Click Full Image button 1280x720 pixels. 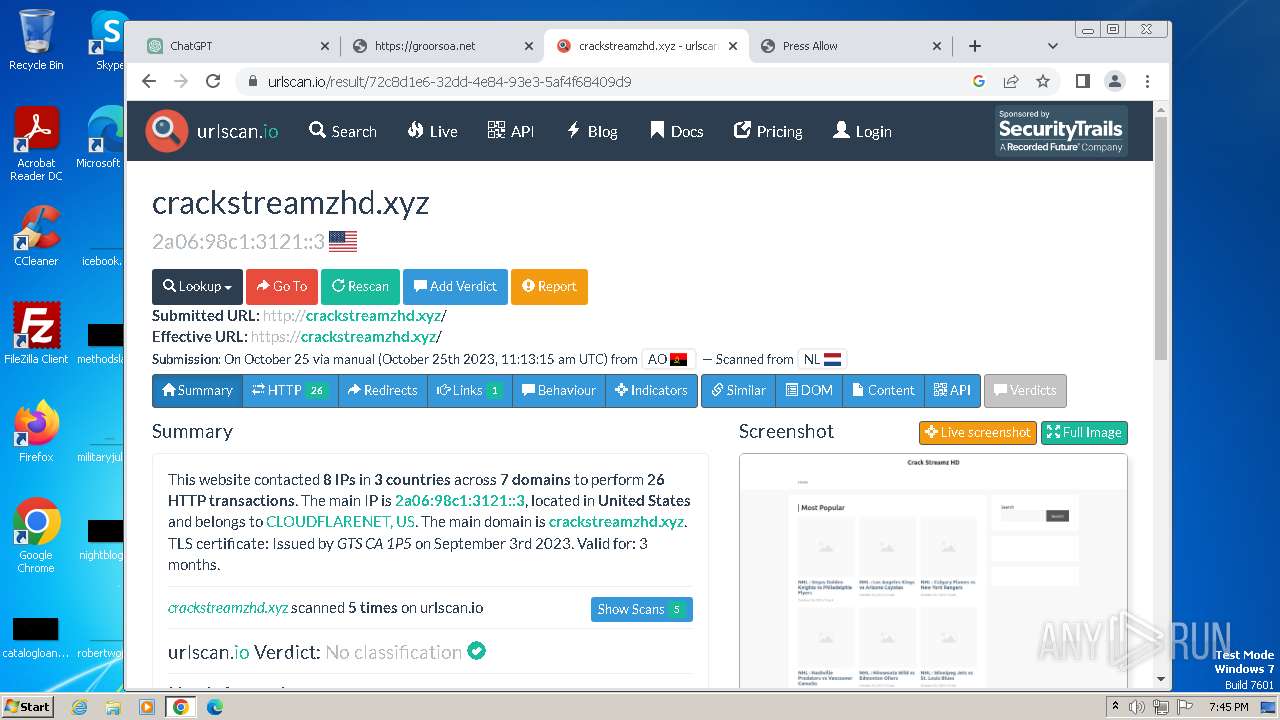[x=1084, y=433]
